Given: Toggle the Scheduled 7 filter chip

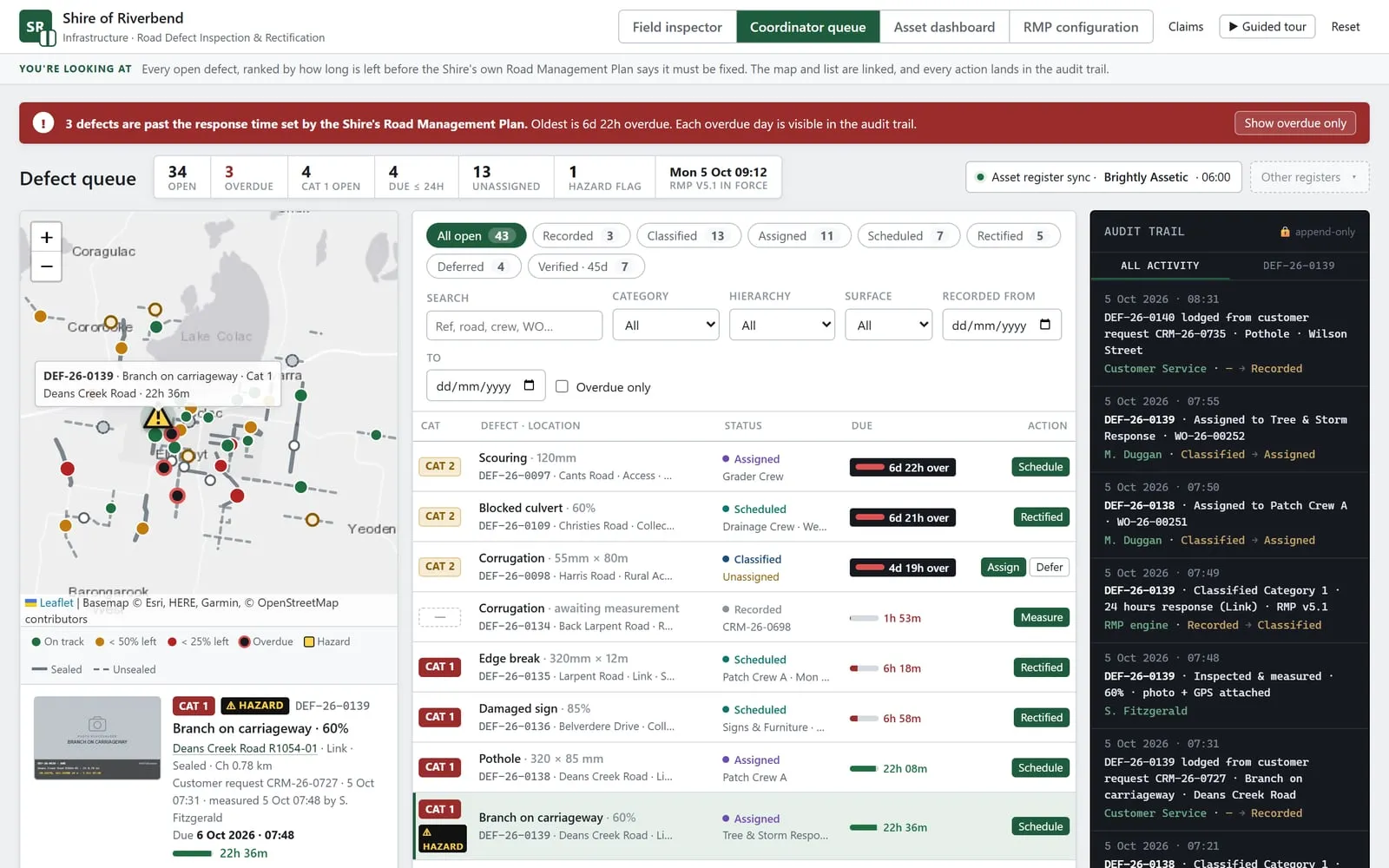Looking at the screenshot, I should (908, 235).
